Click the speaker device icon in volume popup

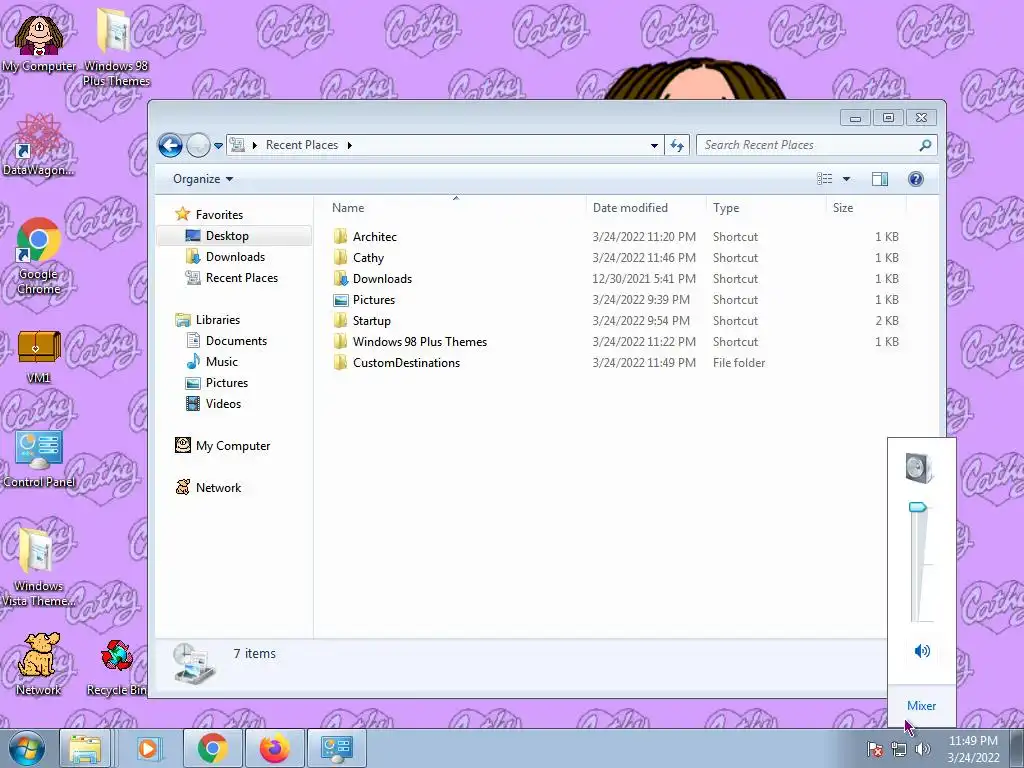point(920,468)
